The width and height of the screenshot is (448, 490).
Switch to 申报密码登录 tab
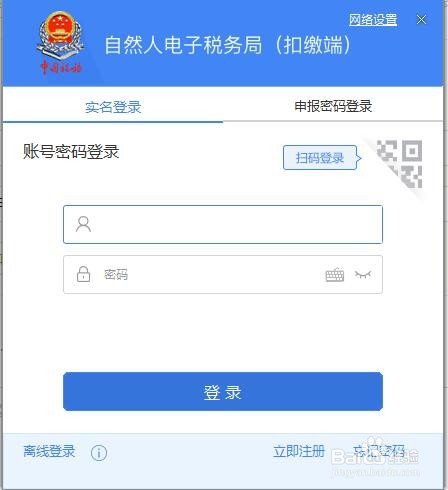coord(333,106)
